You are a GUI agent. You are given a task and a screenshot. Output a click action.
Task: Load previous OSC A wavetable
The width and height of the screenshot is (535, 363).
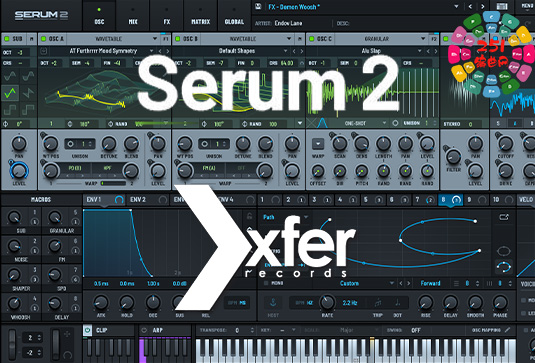point(160,51)
